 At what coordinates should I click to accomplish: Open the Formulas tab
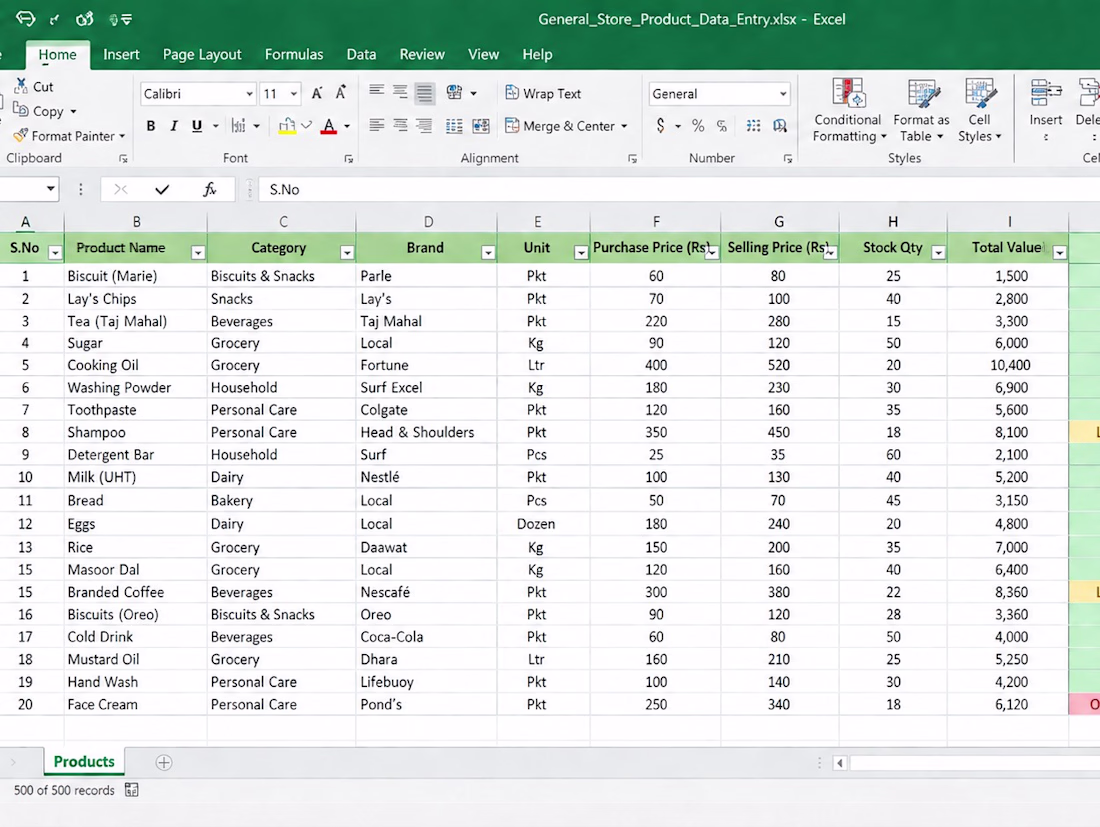[294, 55]
